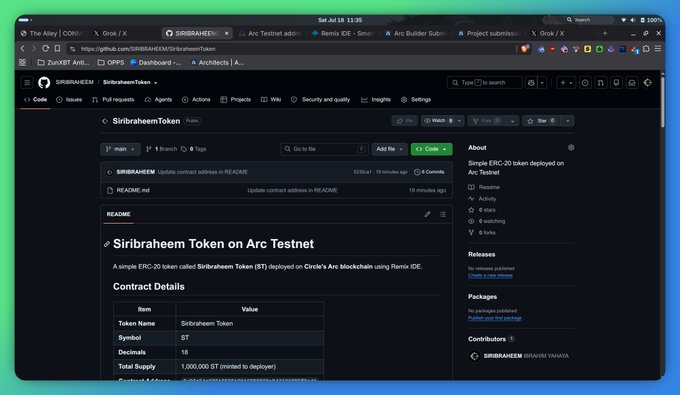Open the Readme link in About
Screen dimensions: 680x395
(484, 187)
